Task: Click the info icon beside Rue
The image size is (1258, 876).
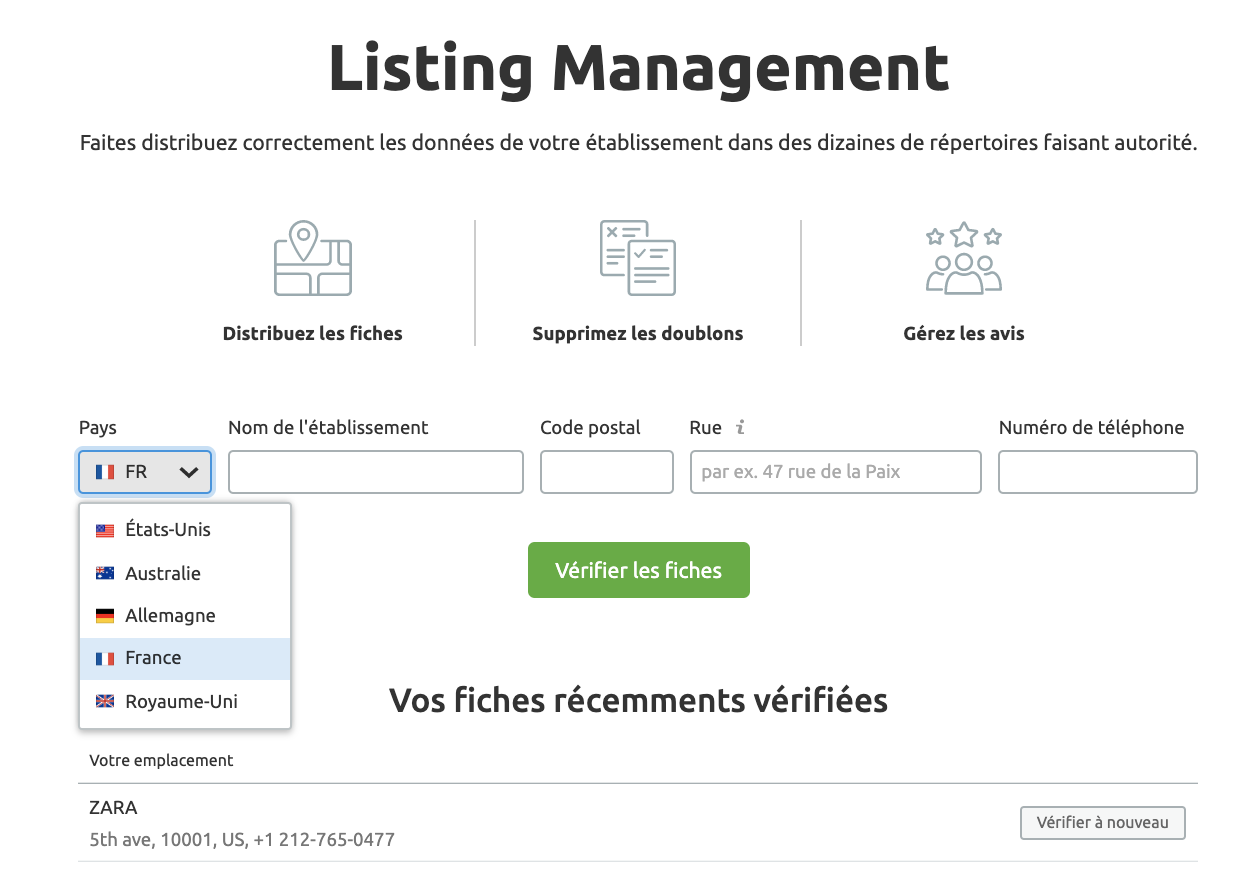Action: tap(740, 428)
